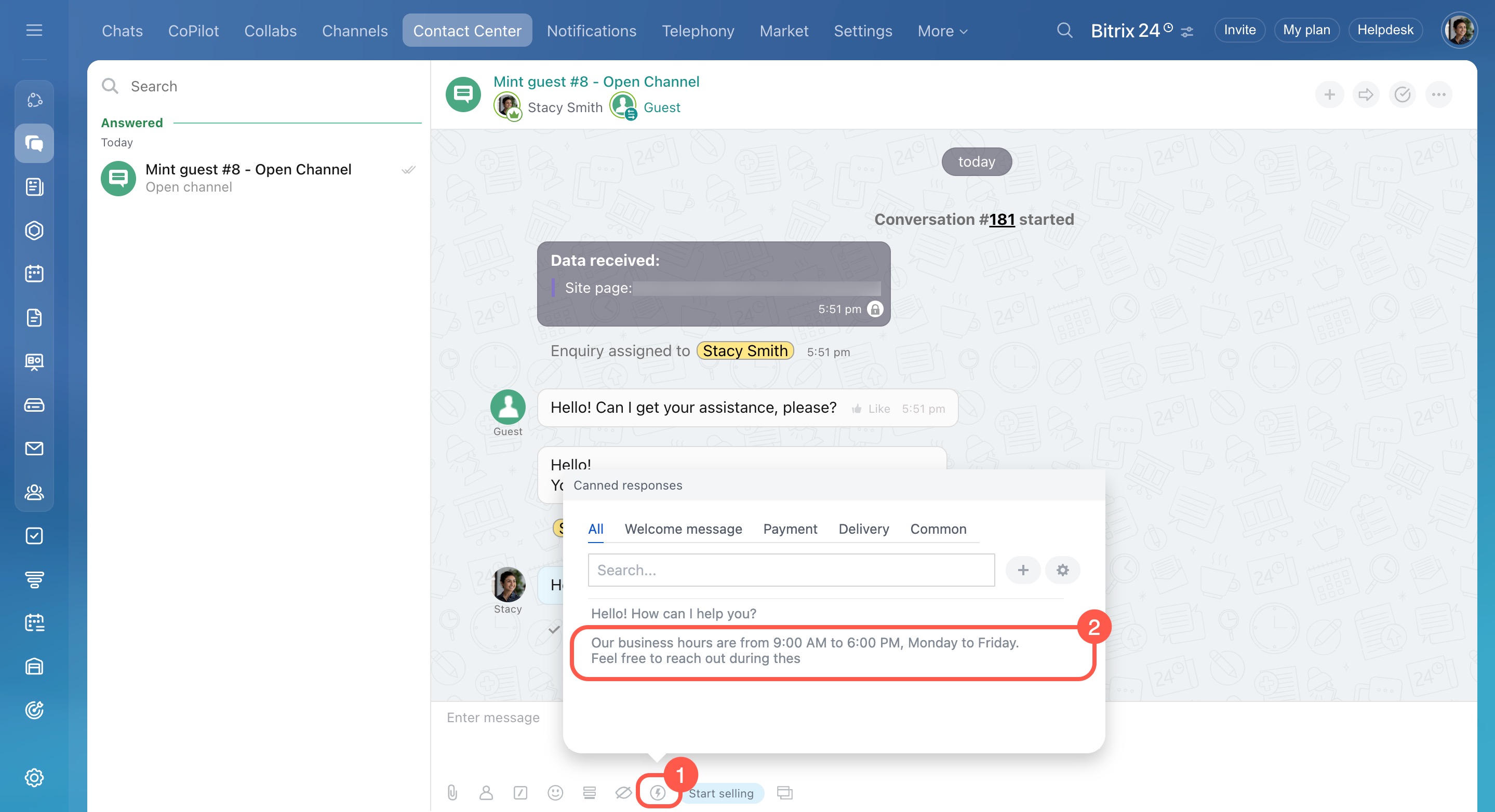Open the Telephony menu item

(698, 31)
